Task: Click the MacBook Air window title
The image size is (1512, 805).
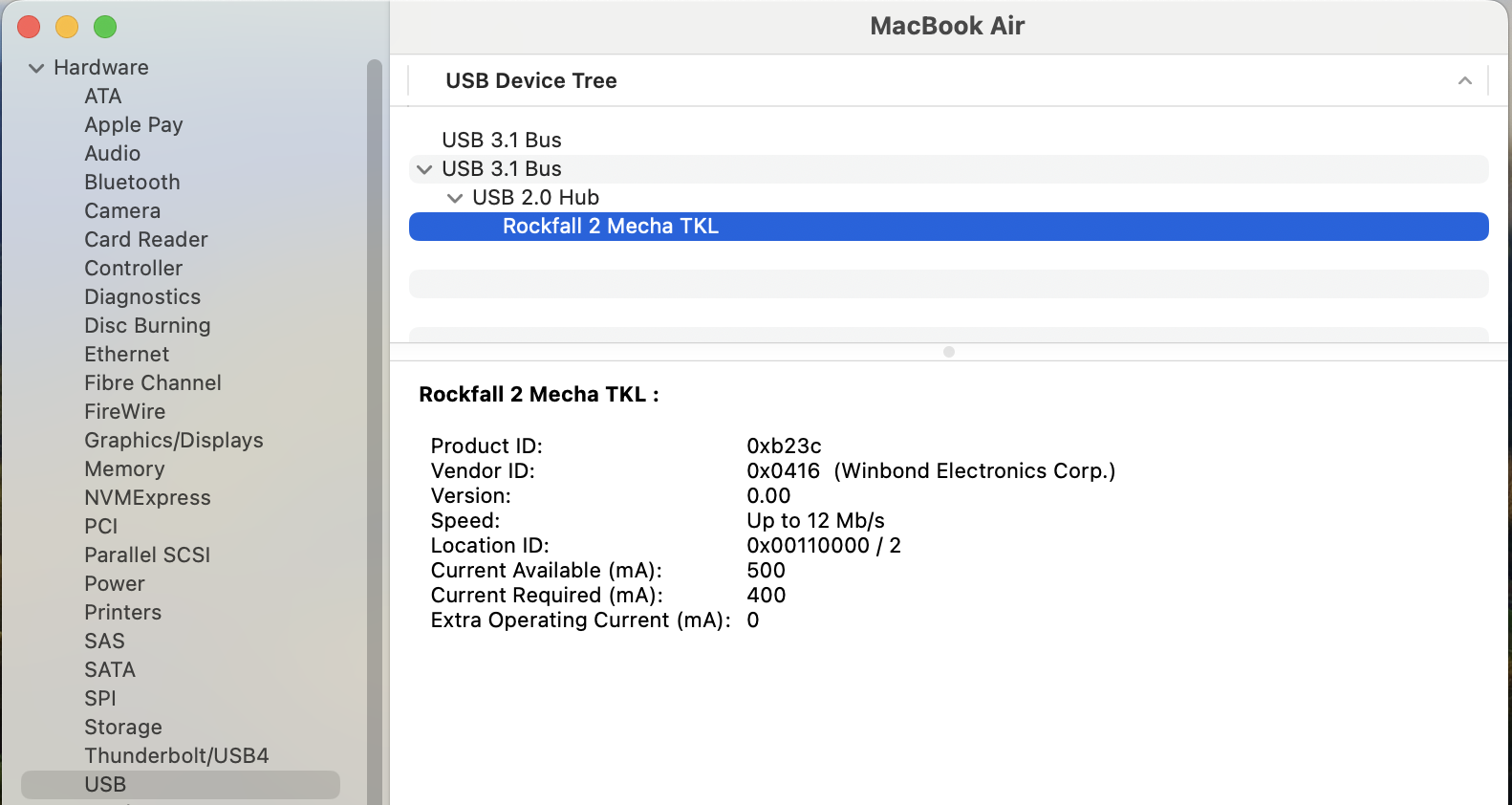Action: click(x=947, y=26)
